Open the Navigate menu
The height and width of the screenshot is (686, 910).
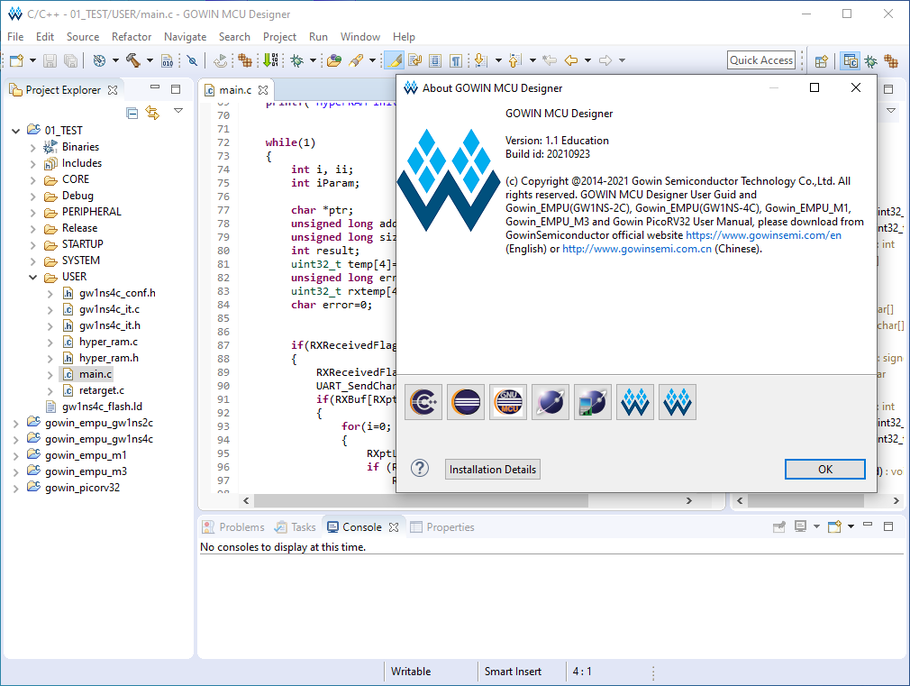tap(185, 37)
